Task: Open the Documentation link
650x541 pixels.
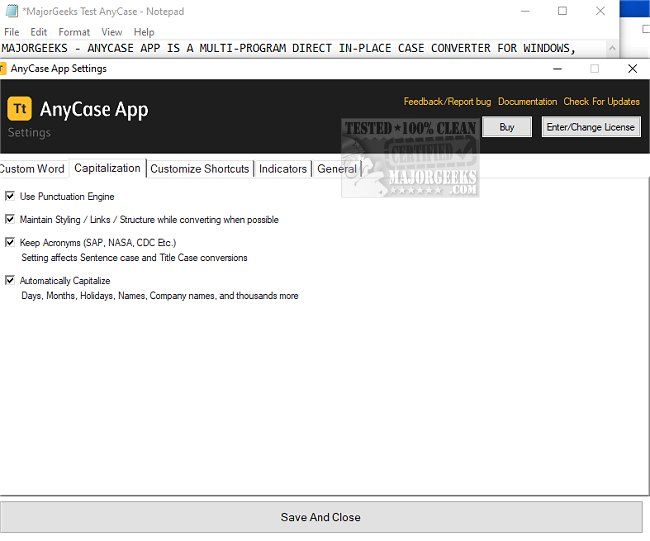Action: point(527,102)
